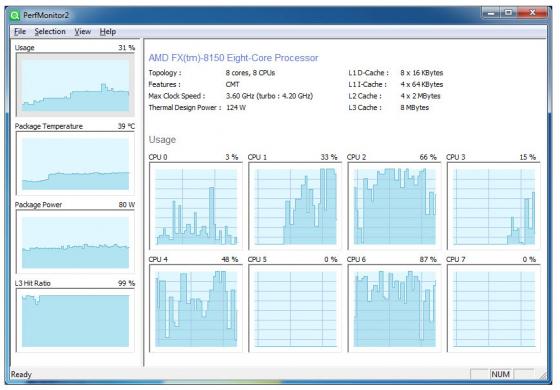Close the PerfMonitor2 window
Screen dimensions: 560x390
pyautogui.click(x=532, y=13)
